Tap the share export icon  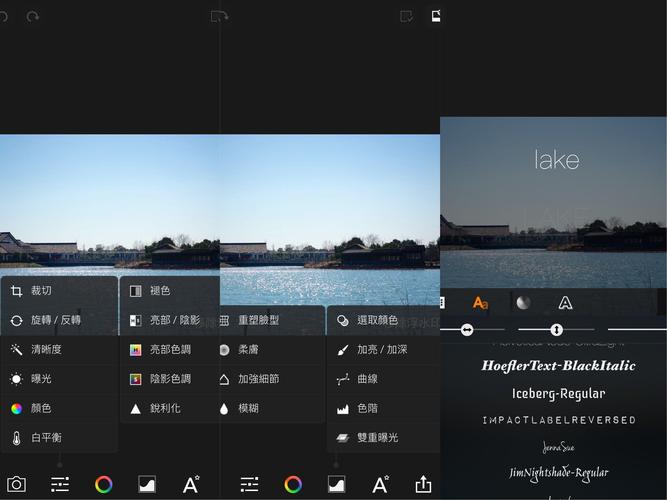click(x=423, y=484)
